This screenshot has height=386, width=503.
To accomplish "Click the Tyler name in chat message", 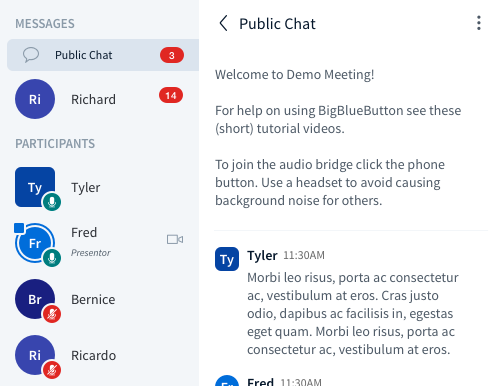I will point(262,255).
